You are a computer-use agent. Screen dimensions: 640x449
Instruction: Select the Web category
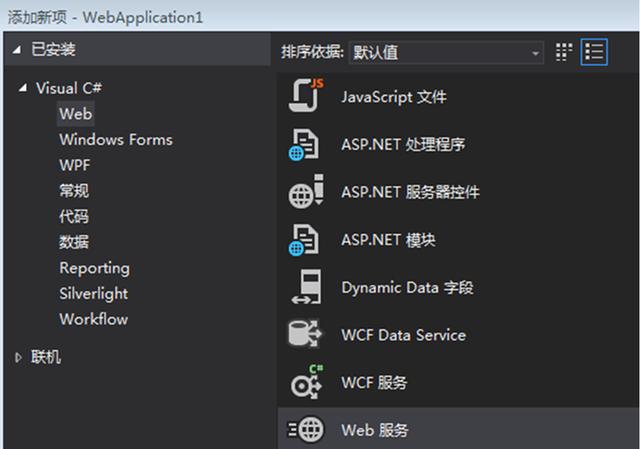click(76, 113)
